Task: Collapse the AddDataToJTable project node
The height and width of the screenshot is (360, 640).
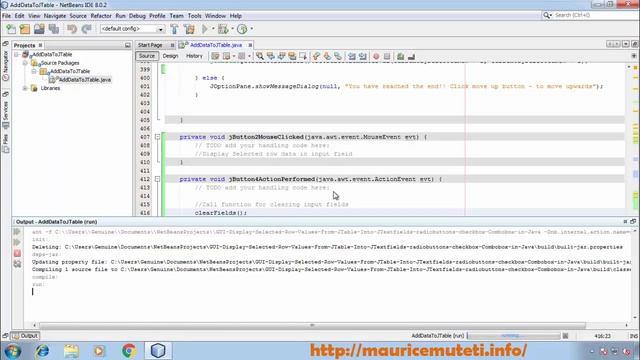Action: tap(17, 54)
